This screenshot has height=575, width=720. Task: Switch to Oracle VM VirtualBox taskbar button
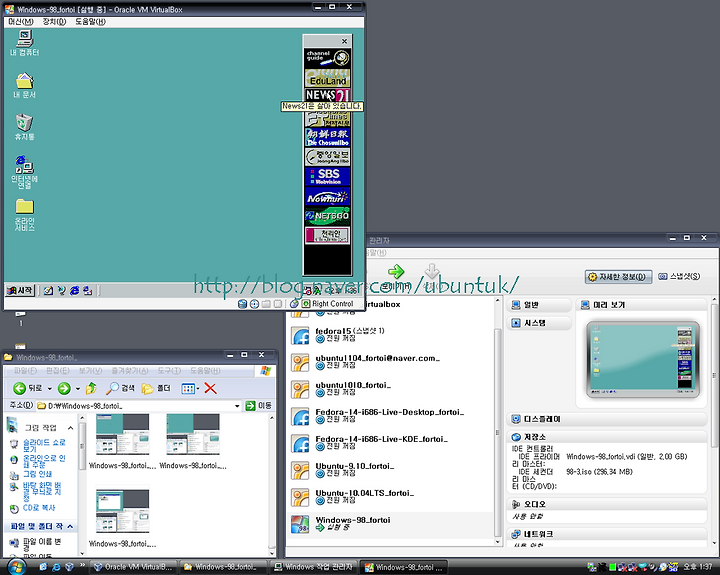(x=133, y=567)
